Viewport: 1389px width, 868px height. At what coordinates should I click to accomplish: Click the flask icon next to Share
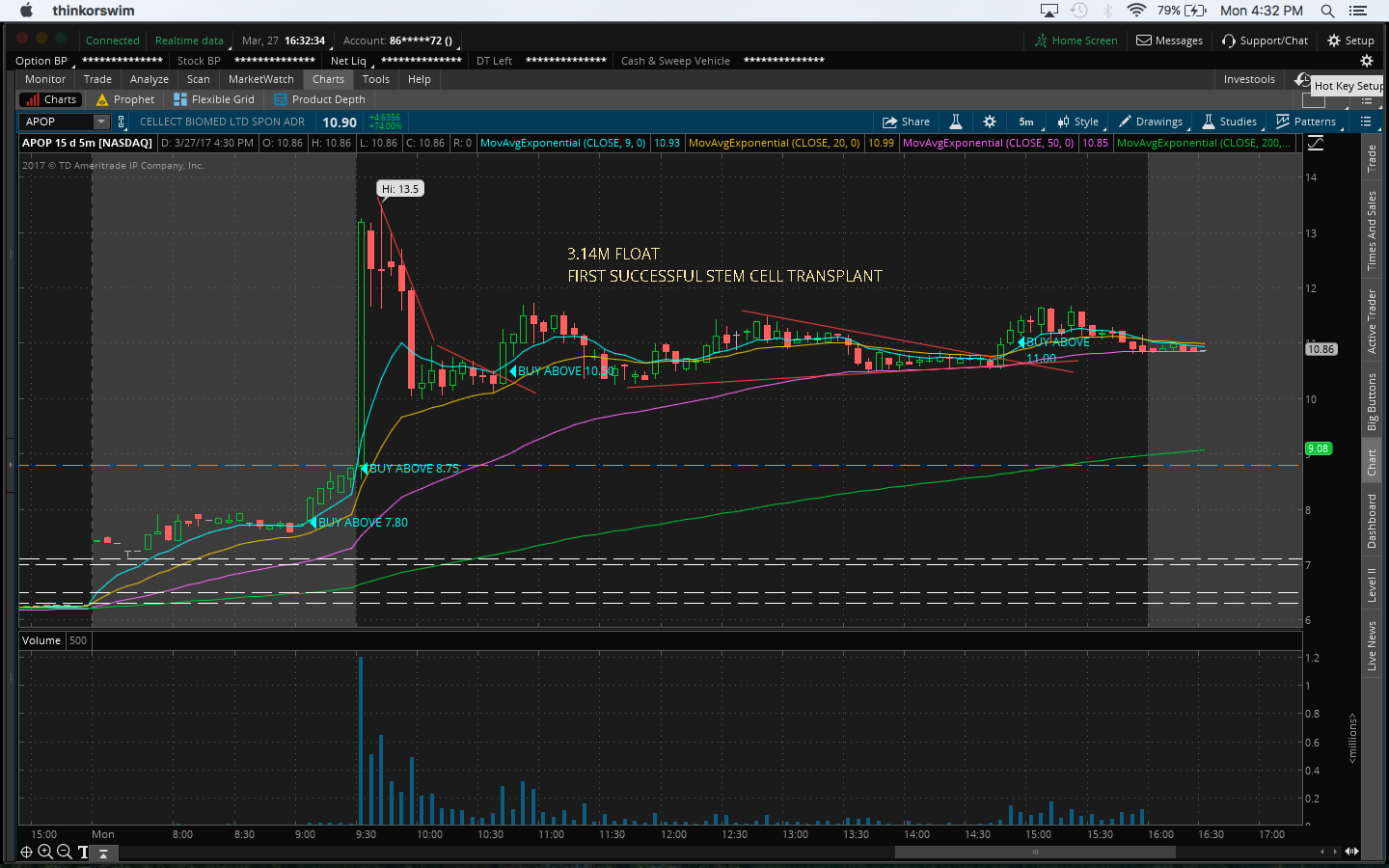pyautogui.click(x=956, y=122)
